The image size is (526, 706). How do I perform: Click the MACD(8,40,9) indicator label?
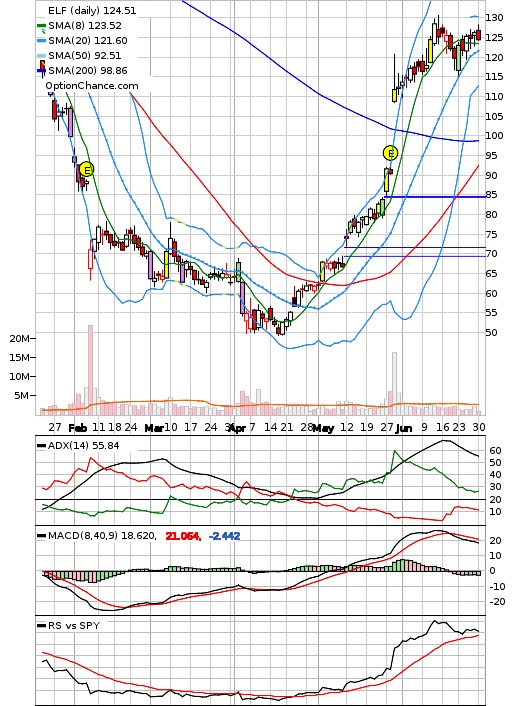pos(102,536)
